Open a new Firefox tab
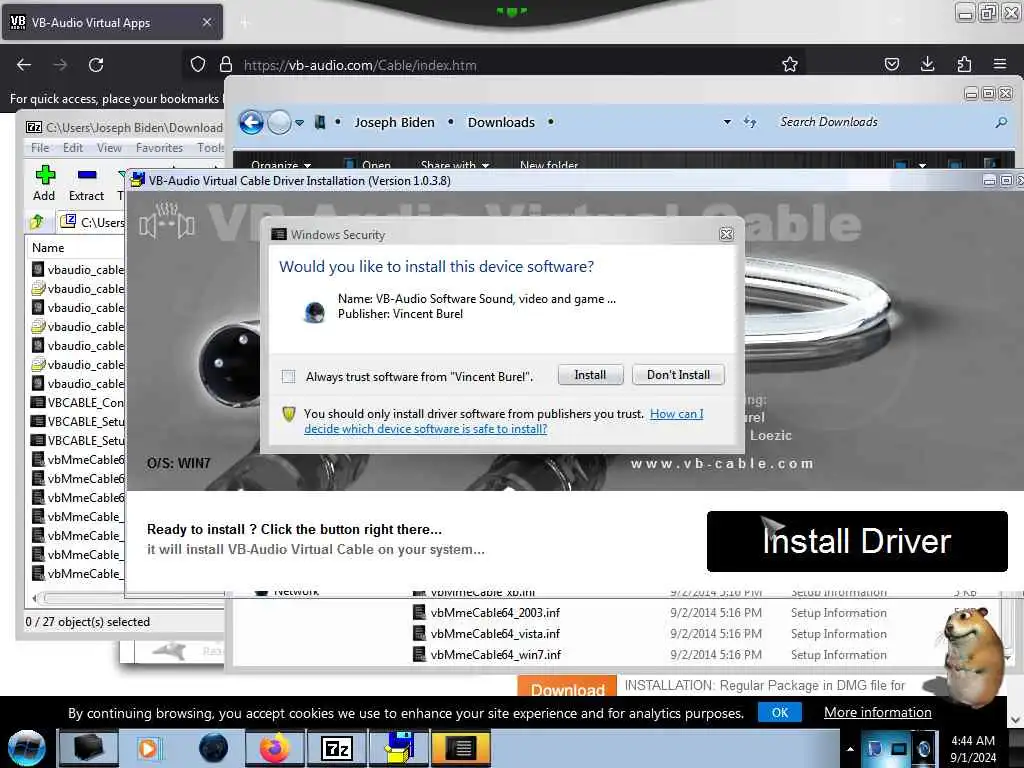Viewport: 1024px width, 768px height. (x=245, y=23)
